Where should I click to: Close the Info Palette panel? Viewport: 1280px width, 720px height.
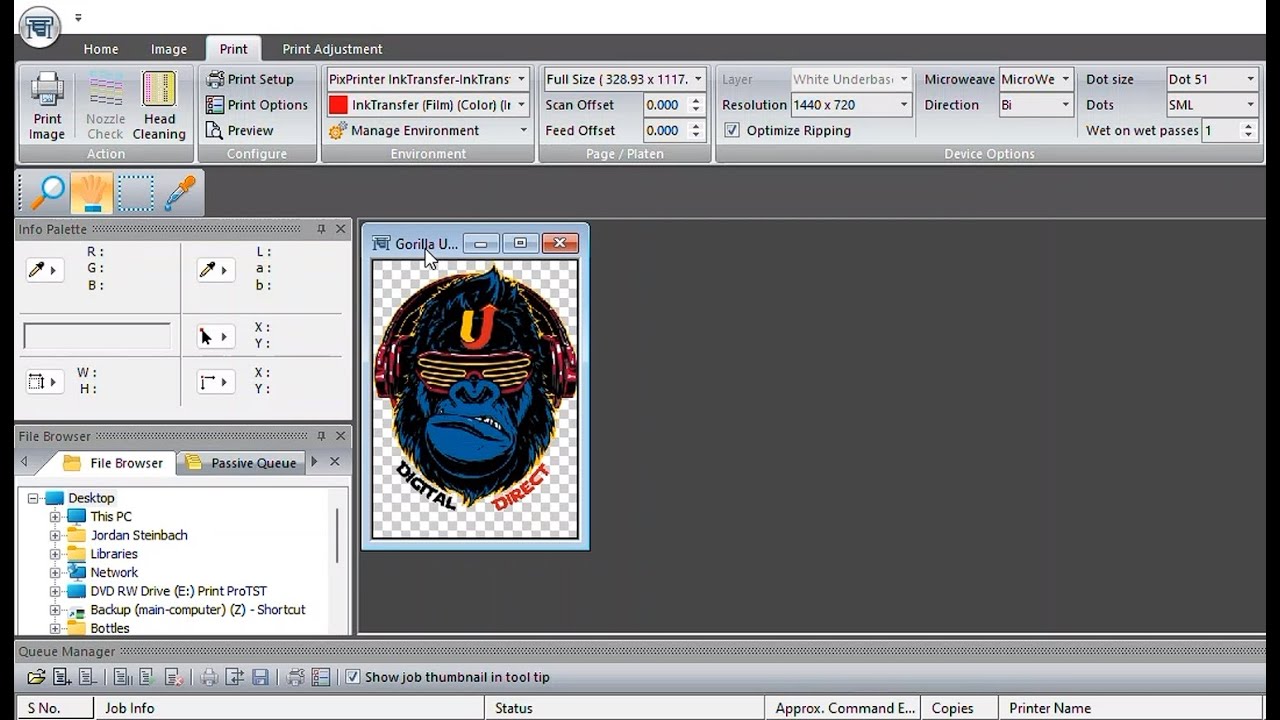340,229
